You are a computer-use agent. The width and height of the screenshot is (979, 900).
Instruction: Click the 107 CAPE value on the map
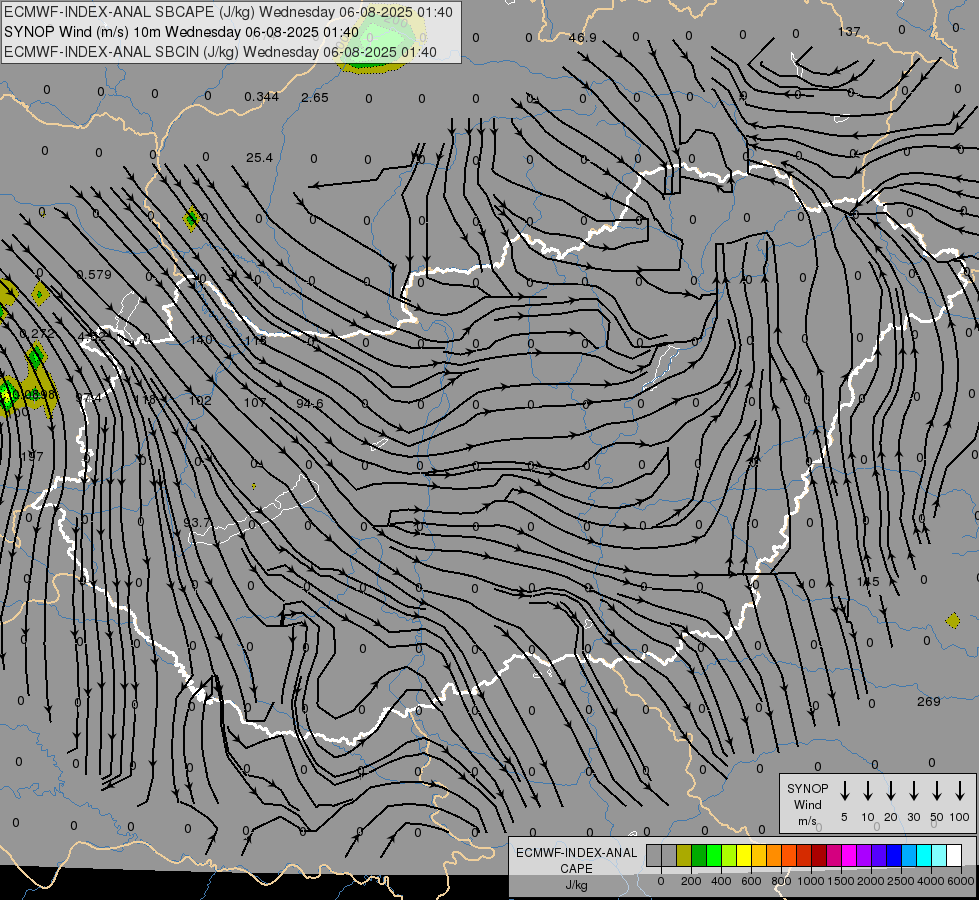[255, 403]
